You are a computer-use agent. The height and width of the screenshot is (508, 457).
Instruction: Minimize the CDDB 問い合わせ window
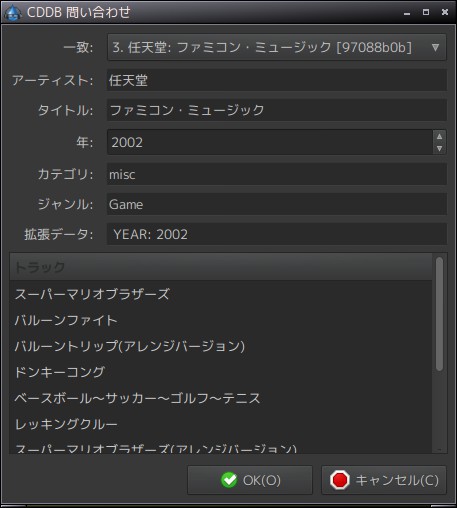tap(407, 13)
